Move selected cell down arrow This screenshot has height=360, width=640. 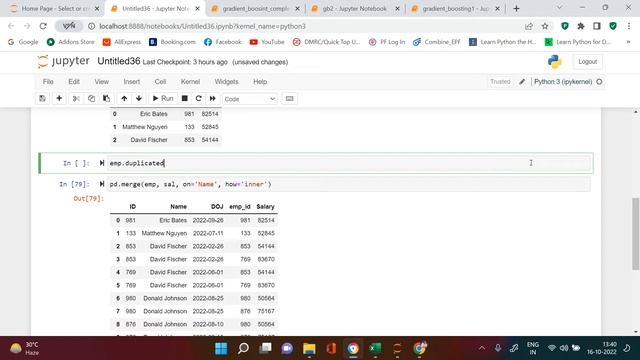tap(139, 99)
